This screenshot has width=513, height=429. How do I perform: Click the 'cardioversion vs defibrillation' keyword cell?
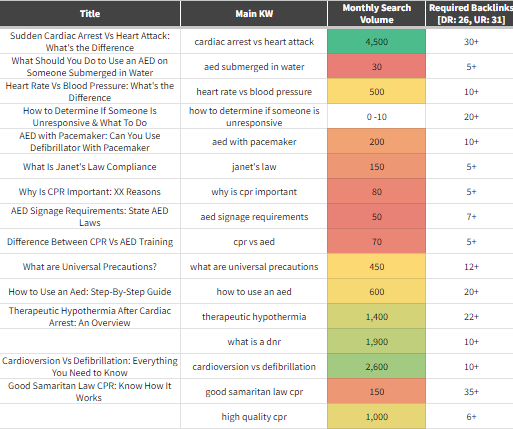point(254,366)
